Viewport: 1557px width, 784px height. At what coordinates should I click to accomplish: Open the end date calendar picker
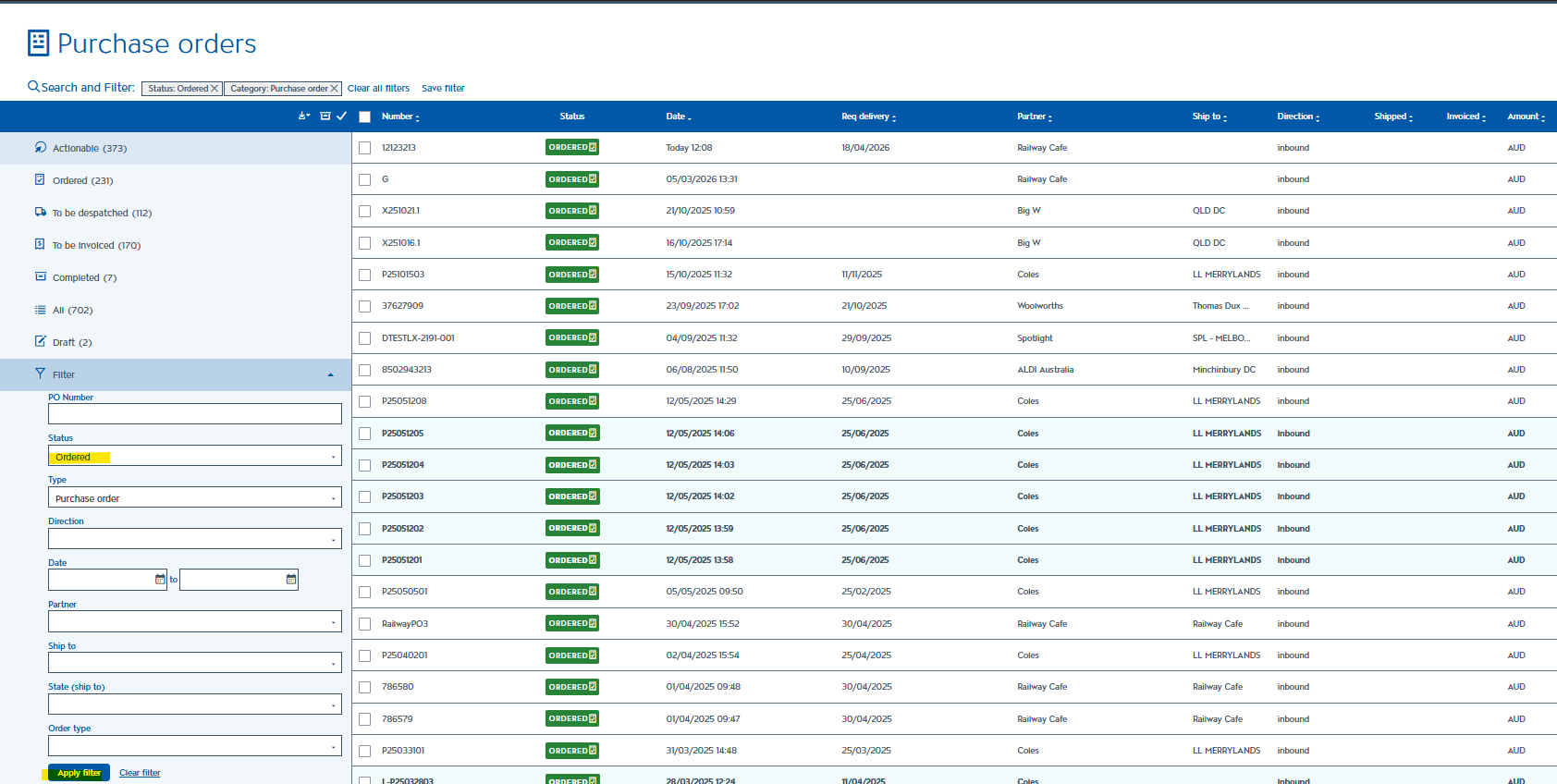coord(291,580)
